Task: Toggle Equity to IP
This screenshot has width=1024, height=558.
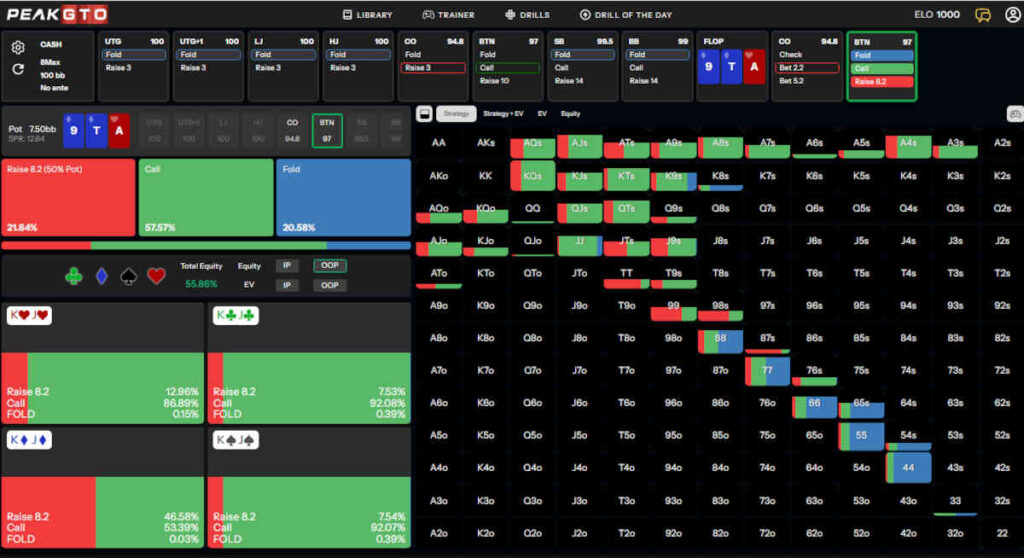Action: click(x=287, y=266)
